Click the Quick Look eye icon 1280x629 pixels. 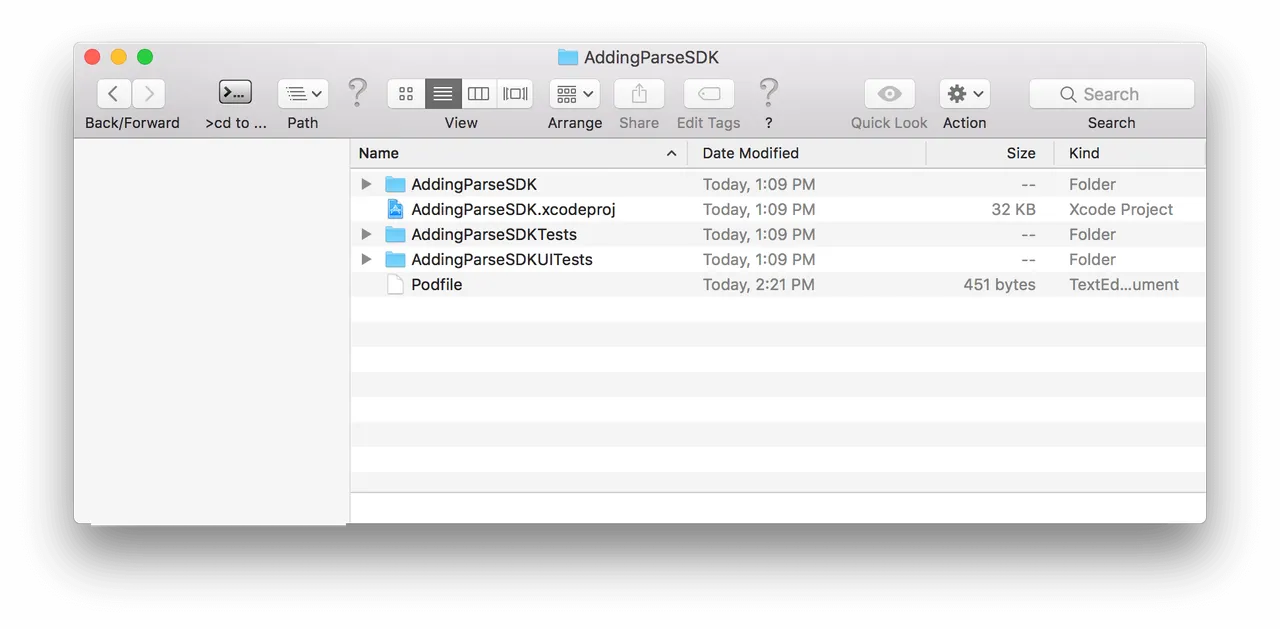[889, 94]
